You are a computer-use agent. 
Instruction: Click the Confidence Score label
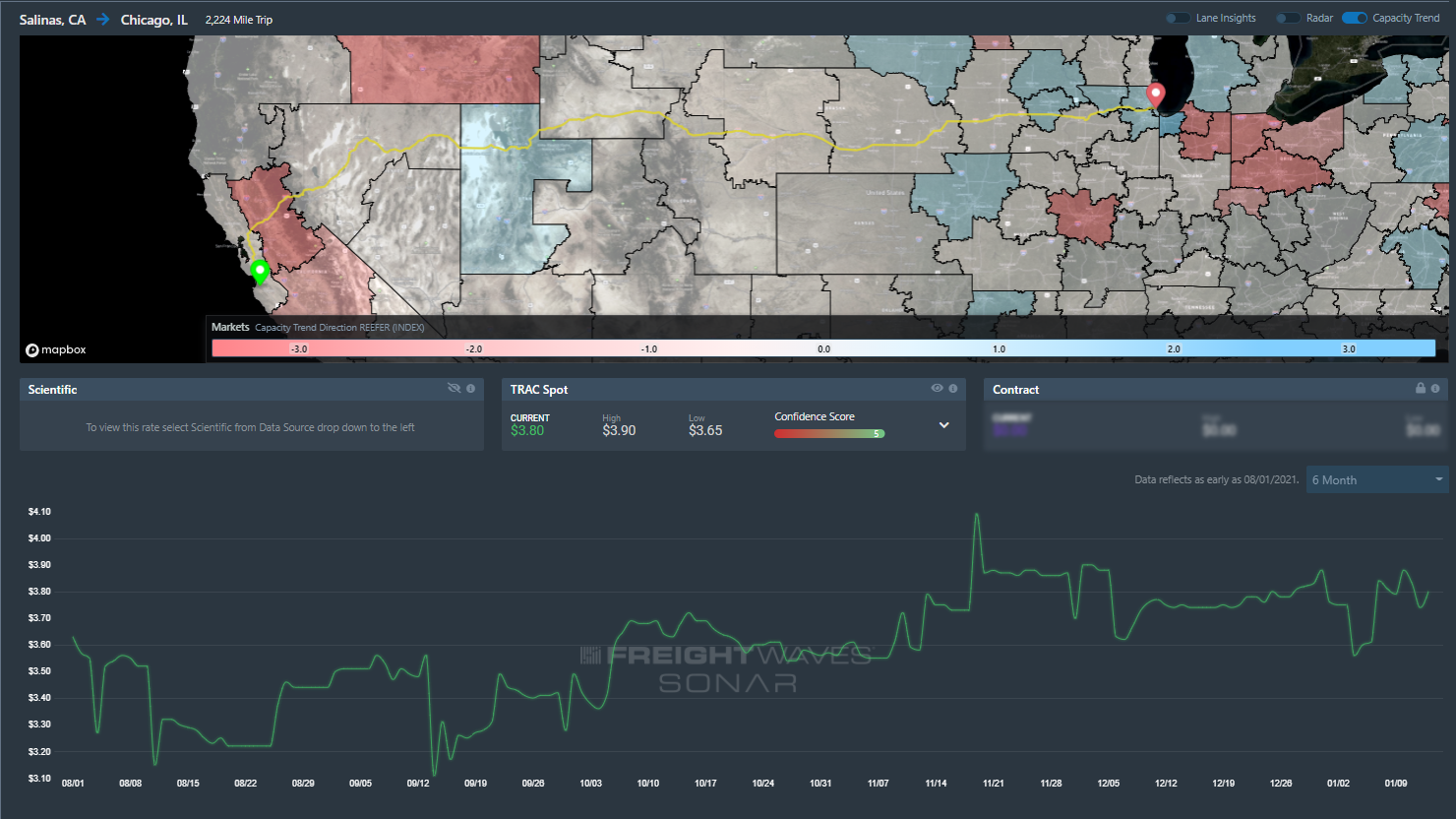pyautogui.click(x=815, y=416)
